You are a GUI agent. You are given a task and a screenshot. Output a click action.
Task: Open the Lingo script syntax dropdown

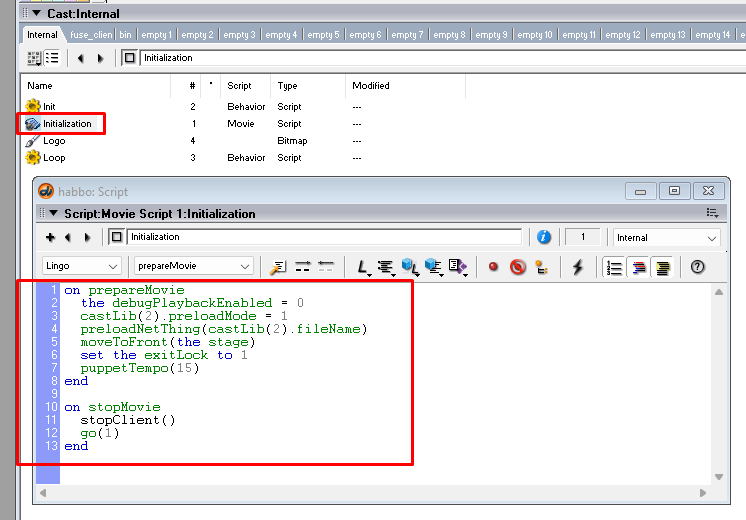[x=82, y=266]
